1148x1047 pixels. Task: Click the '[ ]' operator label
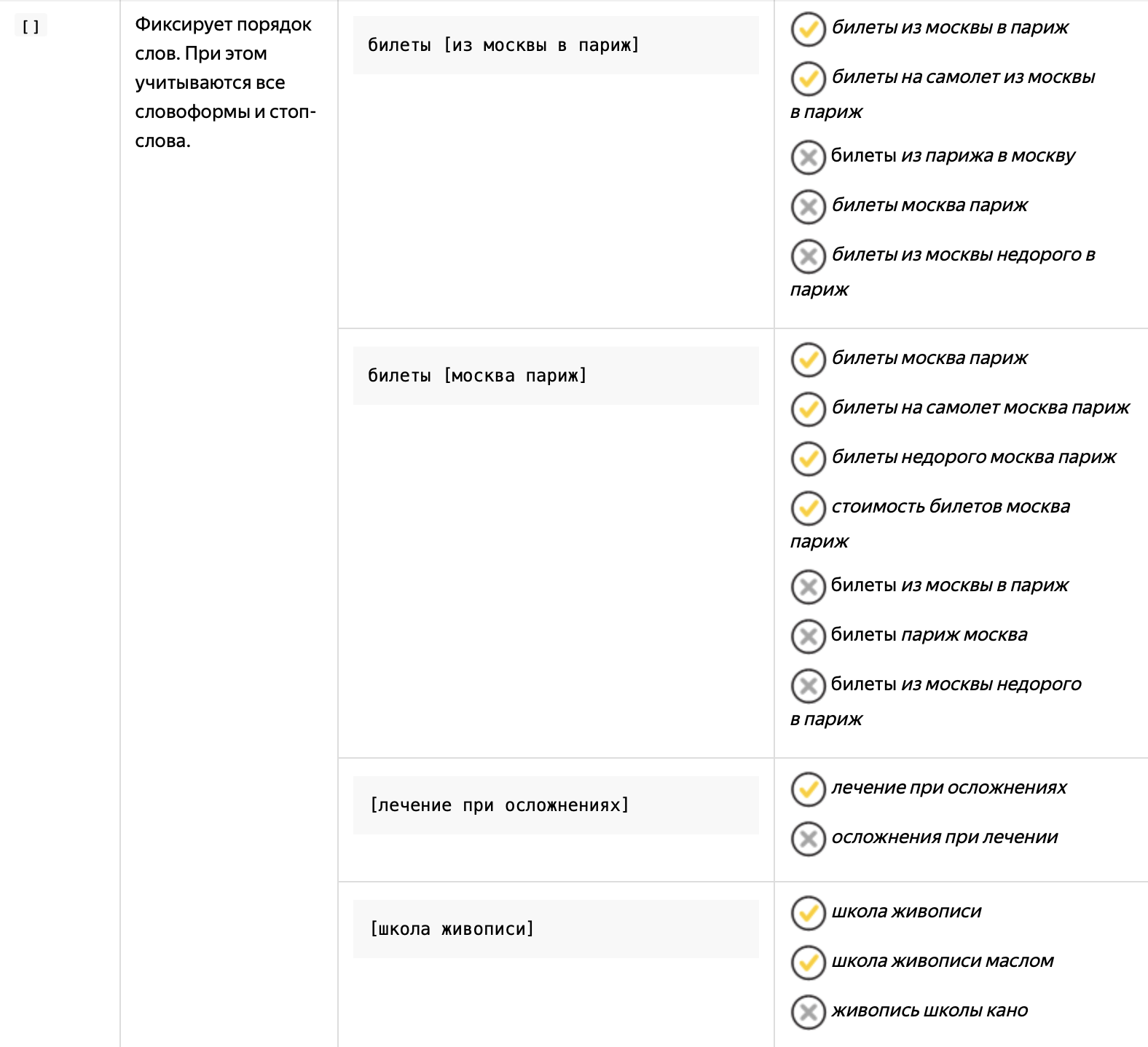point(31,27)
